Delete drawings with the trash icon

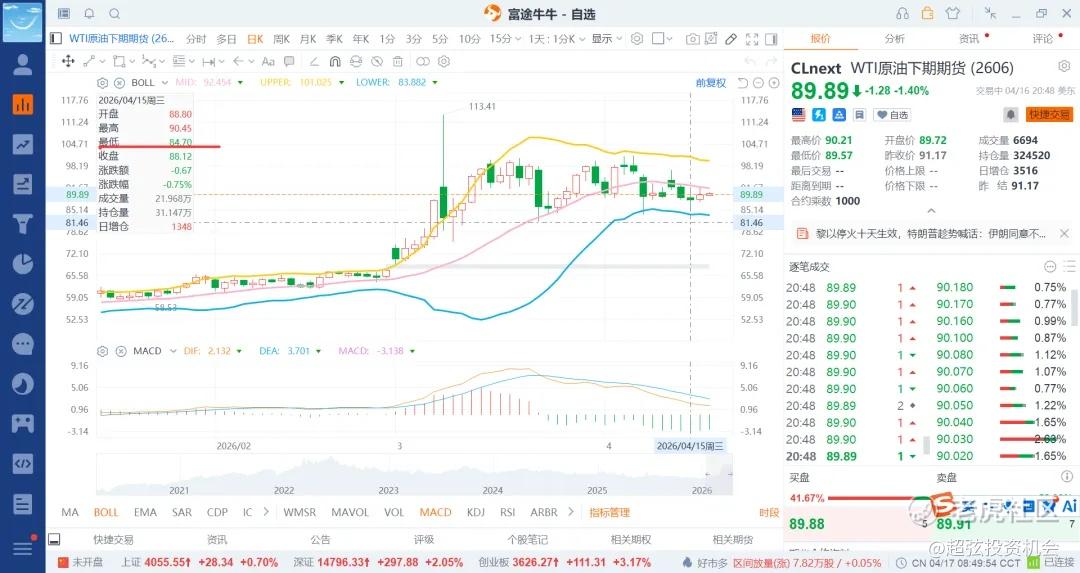[397, 61]
